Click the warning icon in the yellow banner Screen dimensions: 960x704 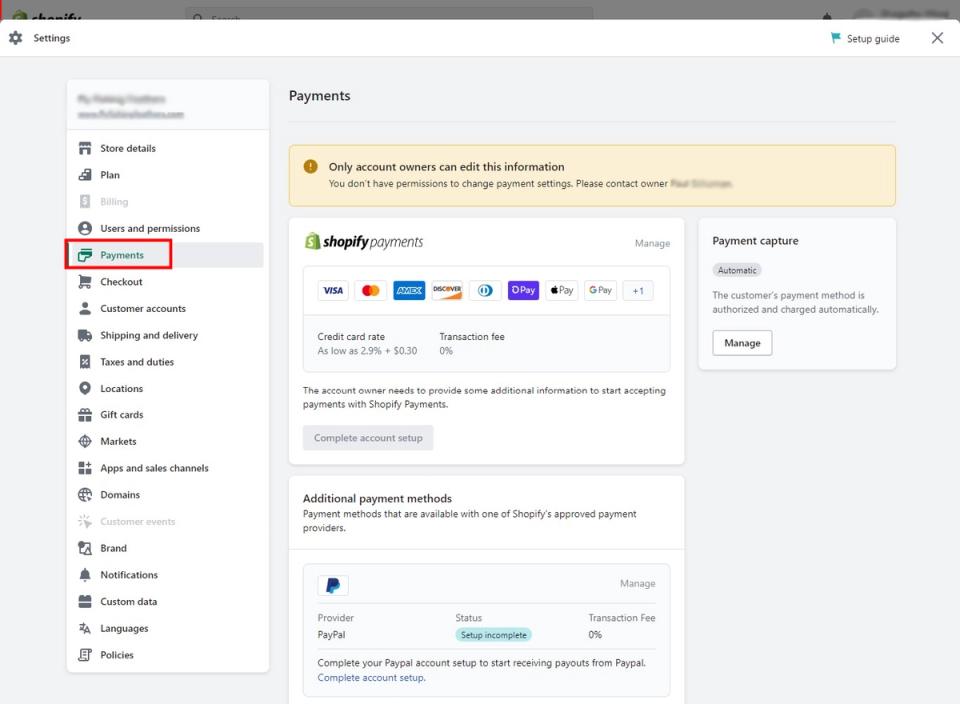(311, 167)
